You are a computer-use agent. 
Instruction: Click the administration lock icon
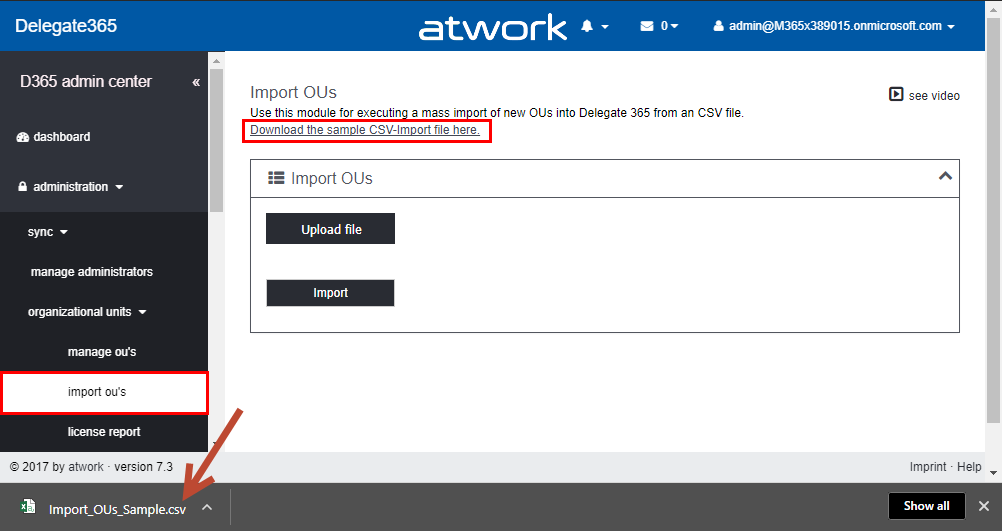tap(22, 187)
